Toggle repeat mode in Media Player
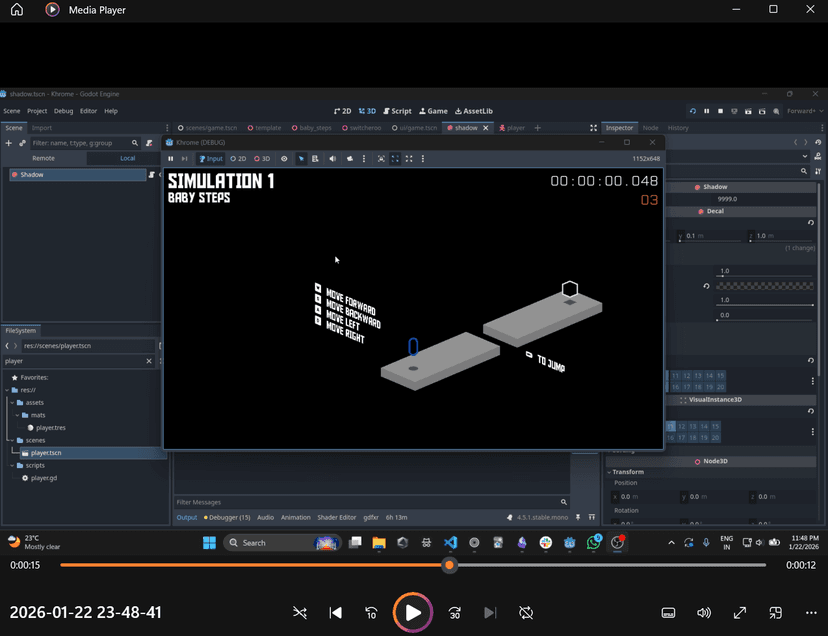This screenshot has height=636, width=828. click(x=527, y=612)
